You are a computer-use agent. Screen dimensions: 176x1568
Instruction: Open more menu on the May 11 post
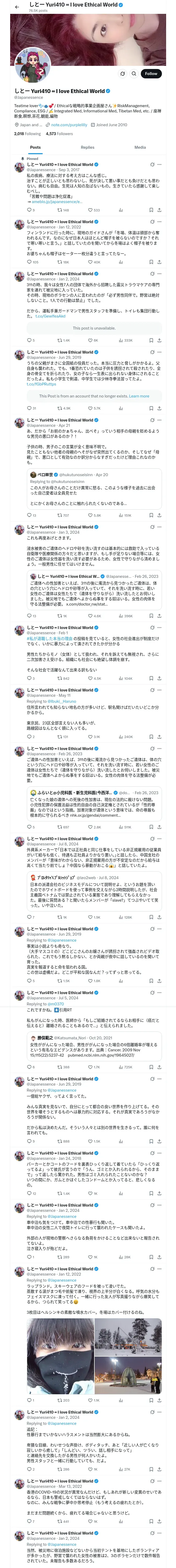(160, 690)
